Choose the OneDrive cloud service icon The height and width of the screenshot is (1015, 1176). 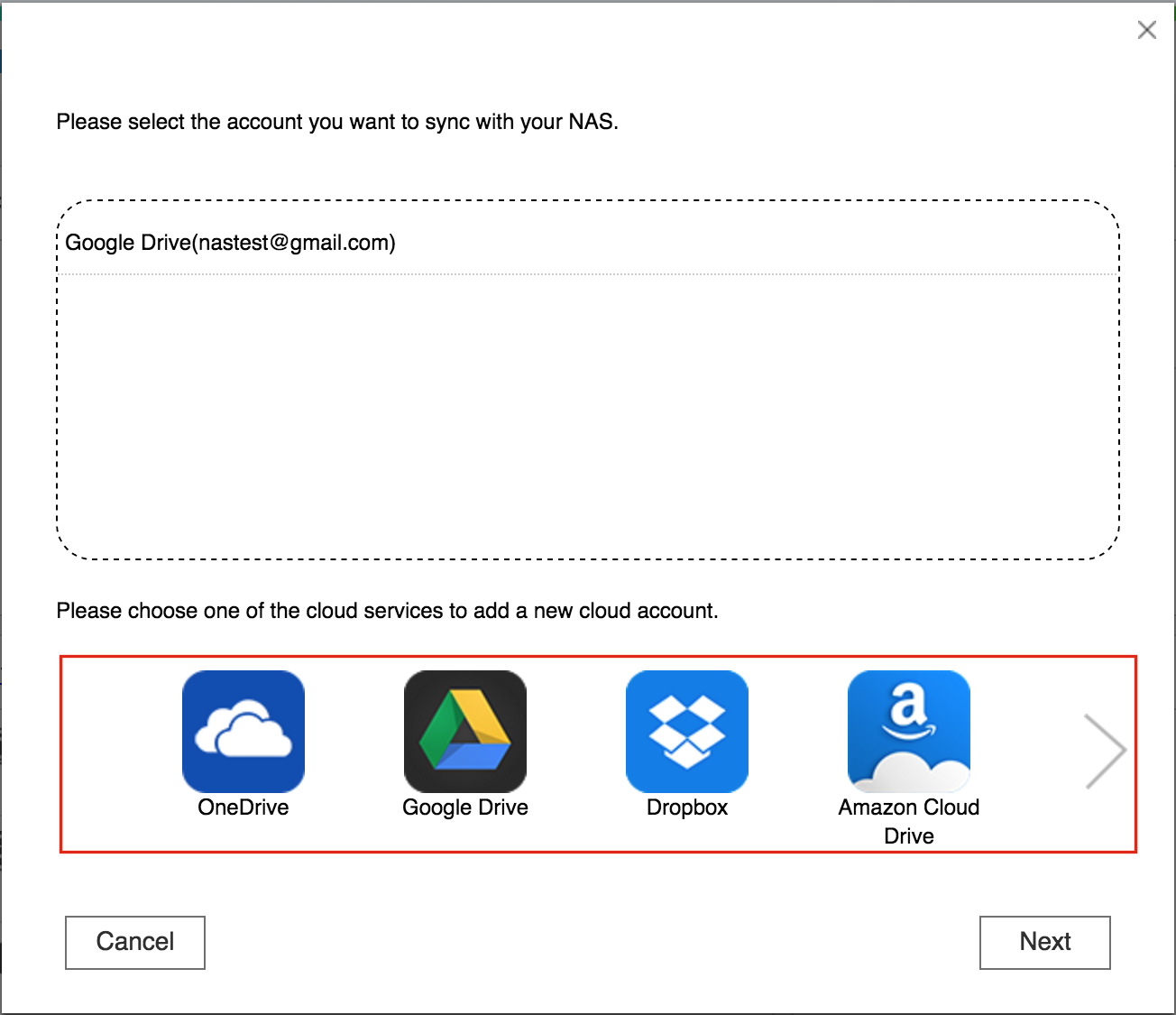click(x=243, y=732)
